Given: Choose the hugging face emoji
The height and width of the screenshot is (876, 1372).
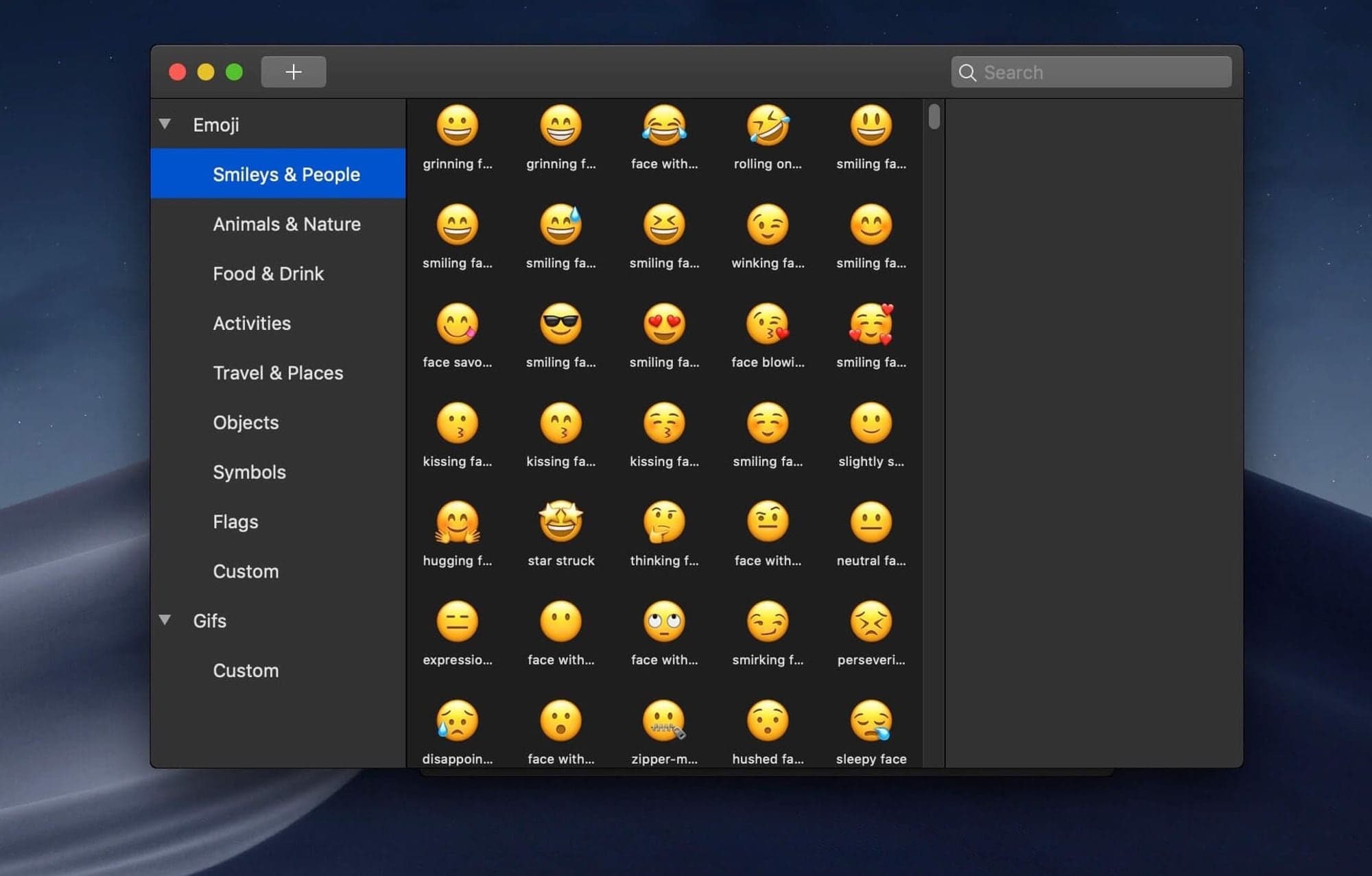Looking at the screenshot, I should [458, 522].
